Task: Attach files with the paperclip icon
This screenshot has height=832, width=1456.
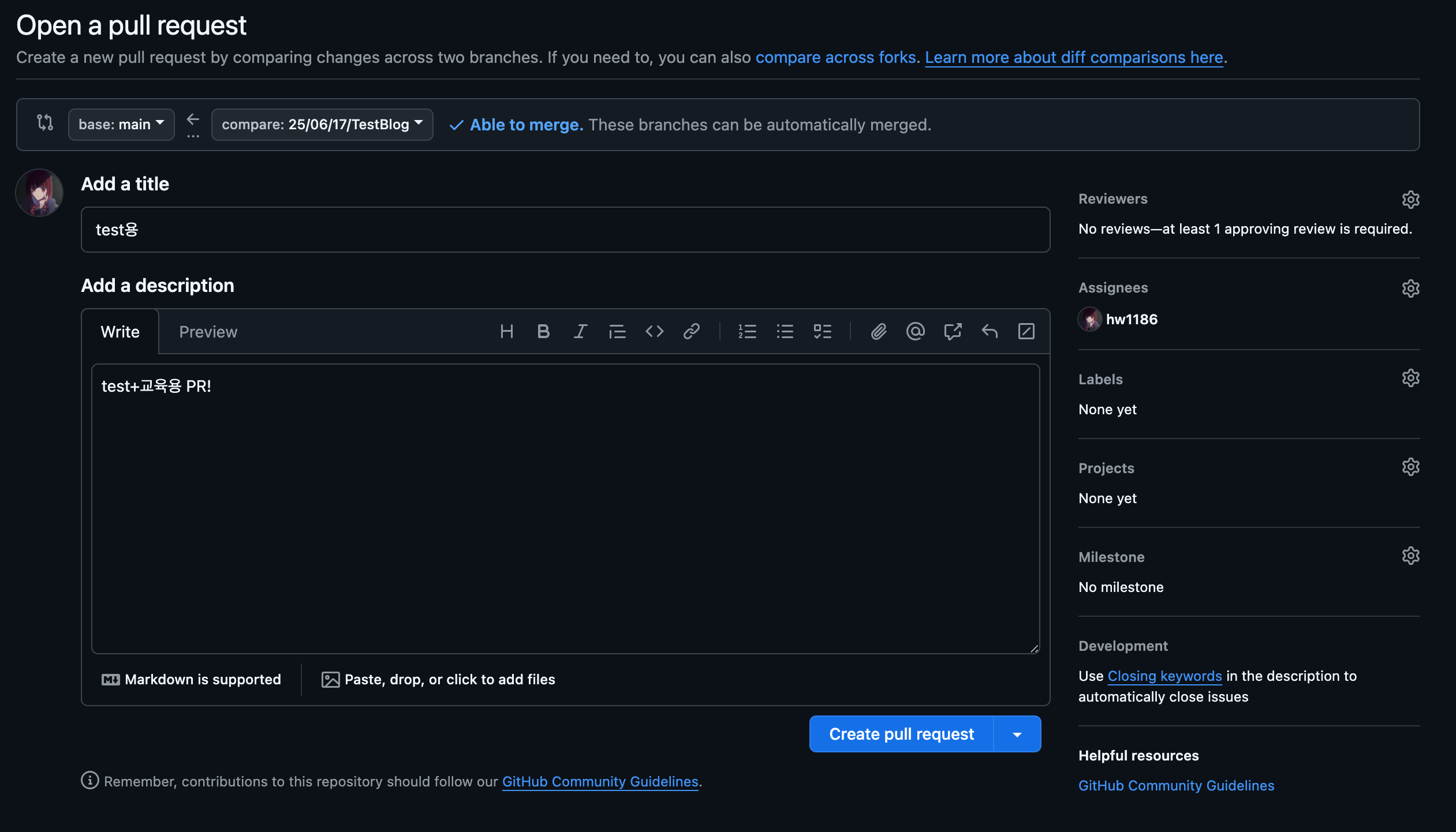Action: 878,331
